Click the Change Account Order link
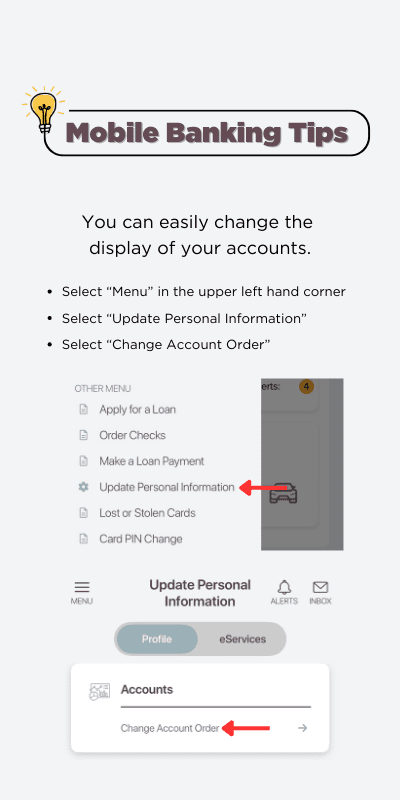The width and height of the screenshot is (400, 800). pyautogui.click(x=170, y=728)
